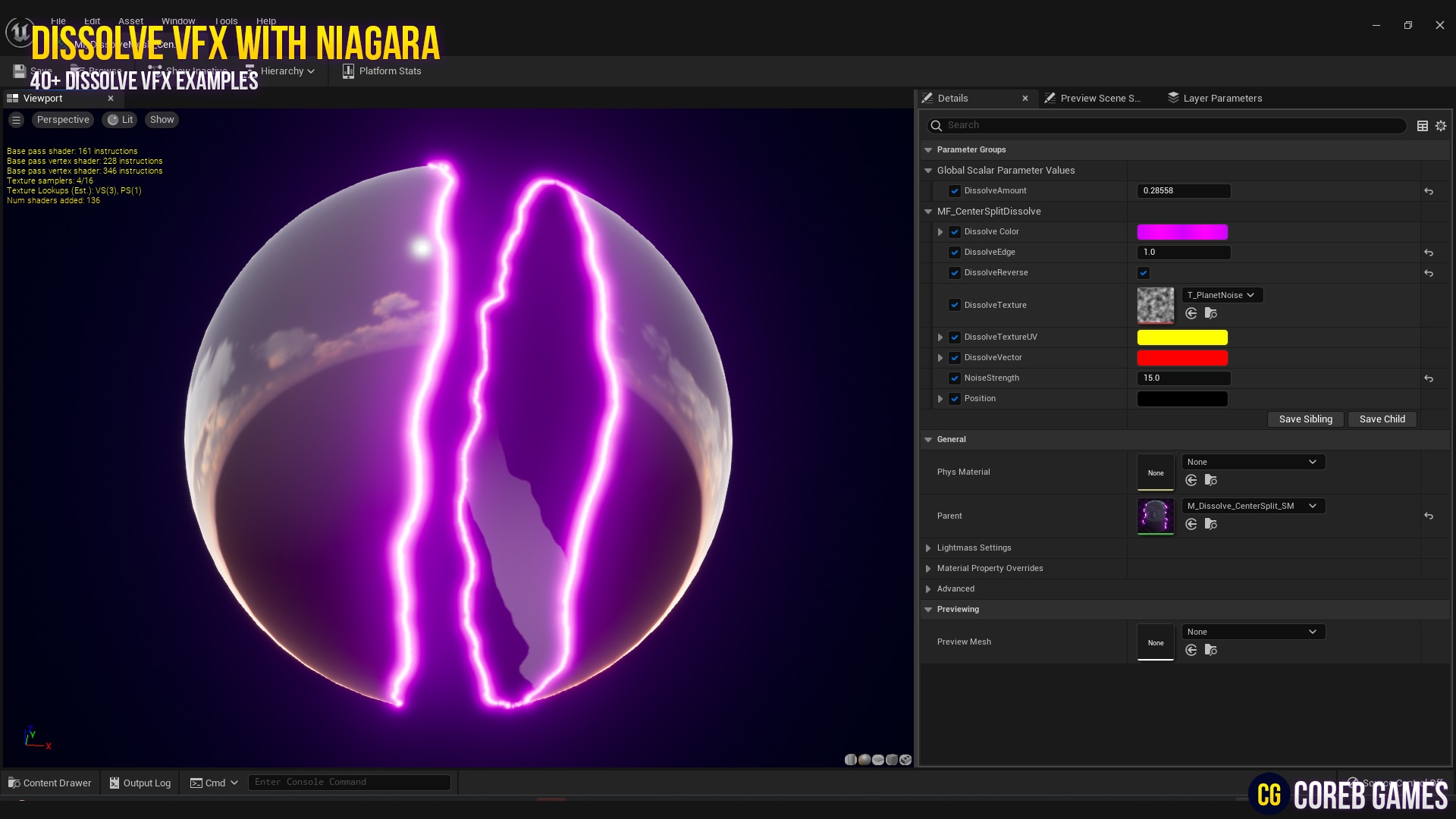Image resolution: width=1456 pixels, height=819 pixels.
Task: Expand Material Property Overrides section
Action: [928, 569]
